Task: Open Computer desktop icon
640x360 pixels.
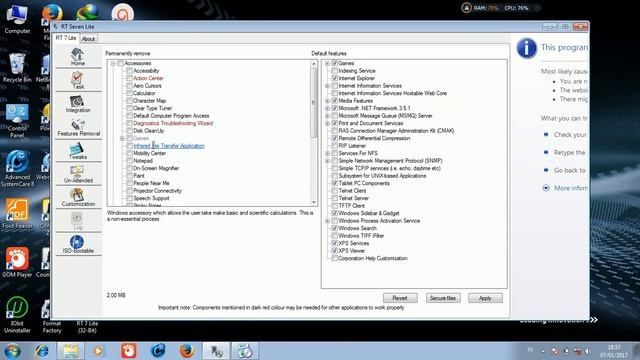Action: click(17, 19)
